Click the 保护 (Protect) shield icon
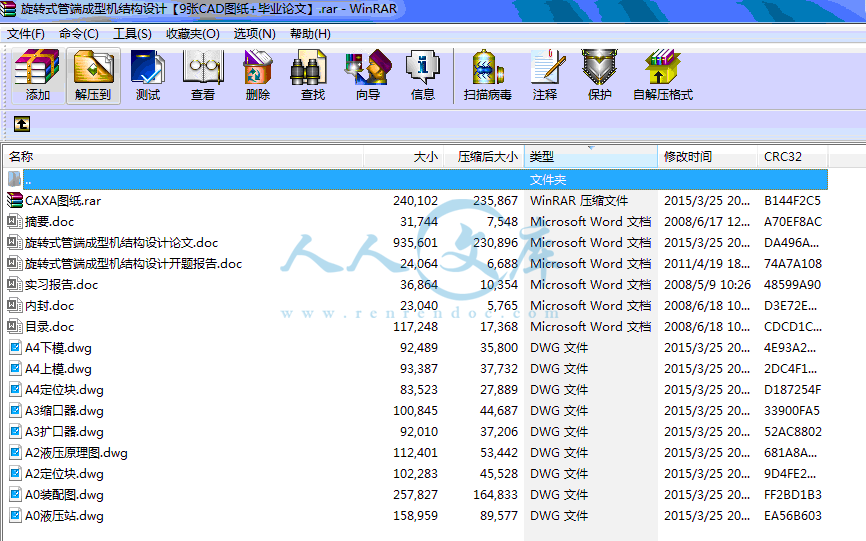866x541 pixels. click(x=599, y=67)
